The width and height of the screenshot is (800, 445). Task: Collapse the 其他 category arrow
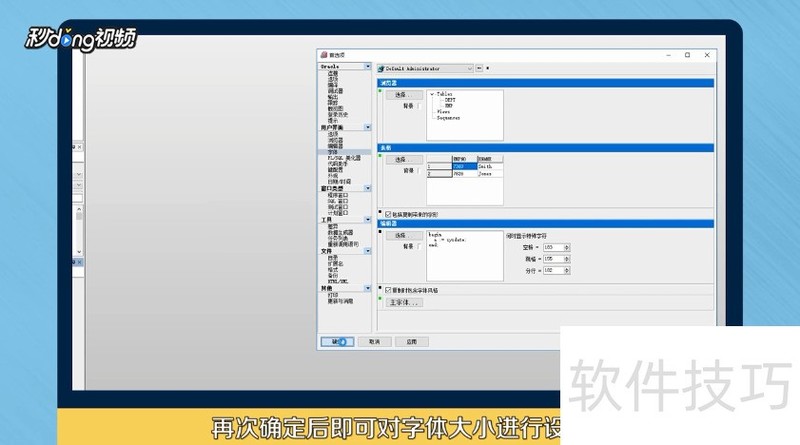click(367, 288)
